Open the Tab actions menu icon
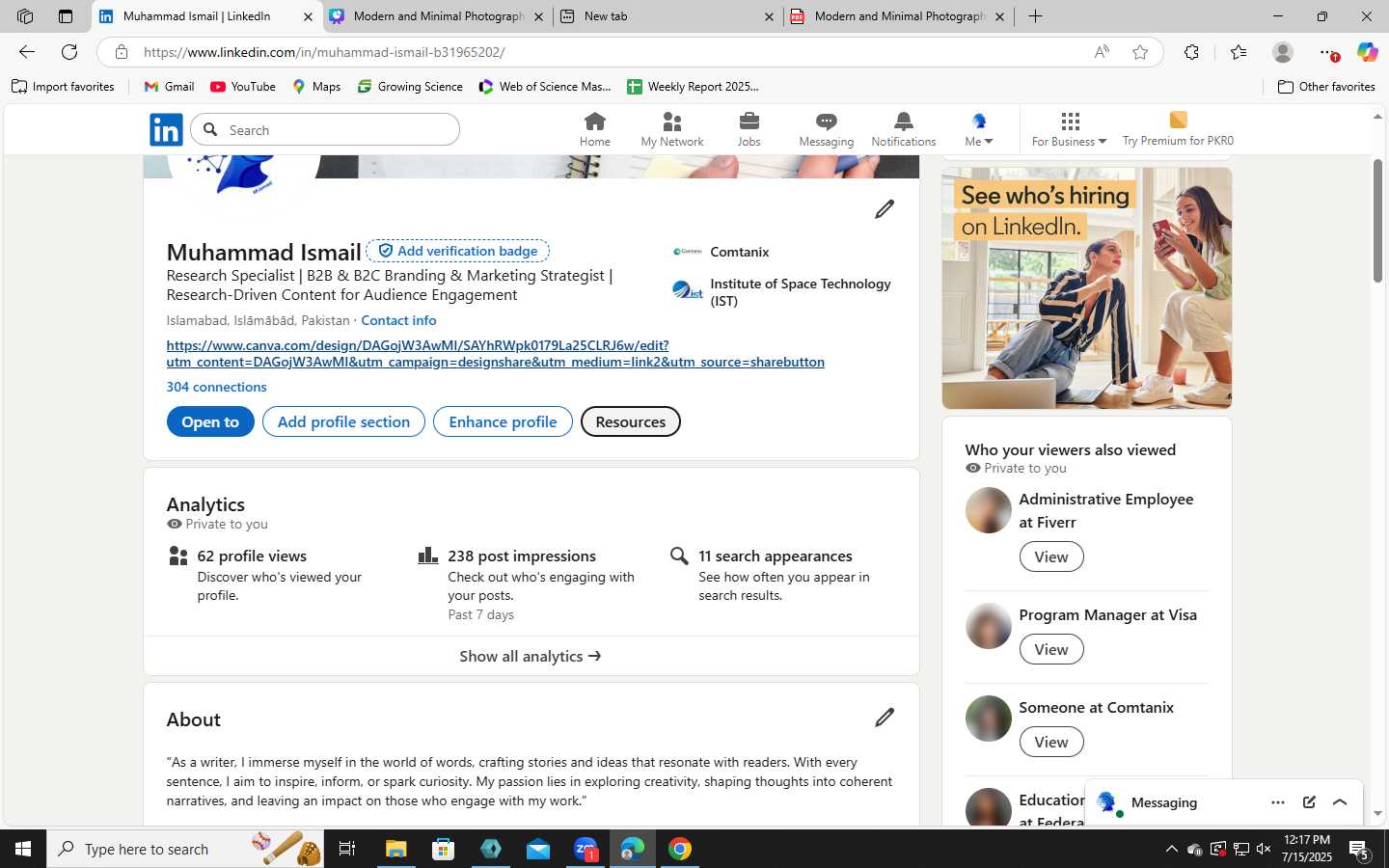This screenshot has height=868, width=1389. pos(65,16)
